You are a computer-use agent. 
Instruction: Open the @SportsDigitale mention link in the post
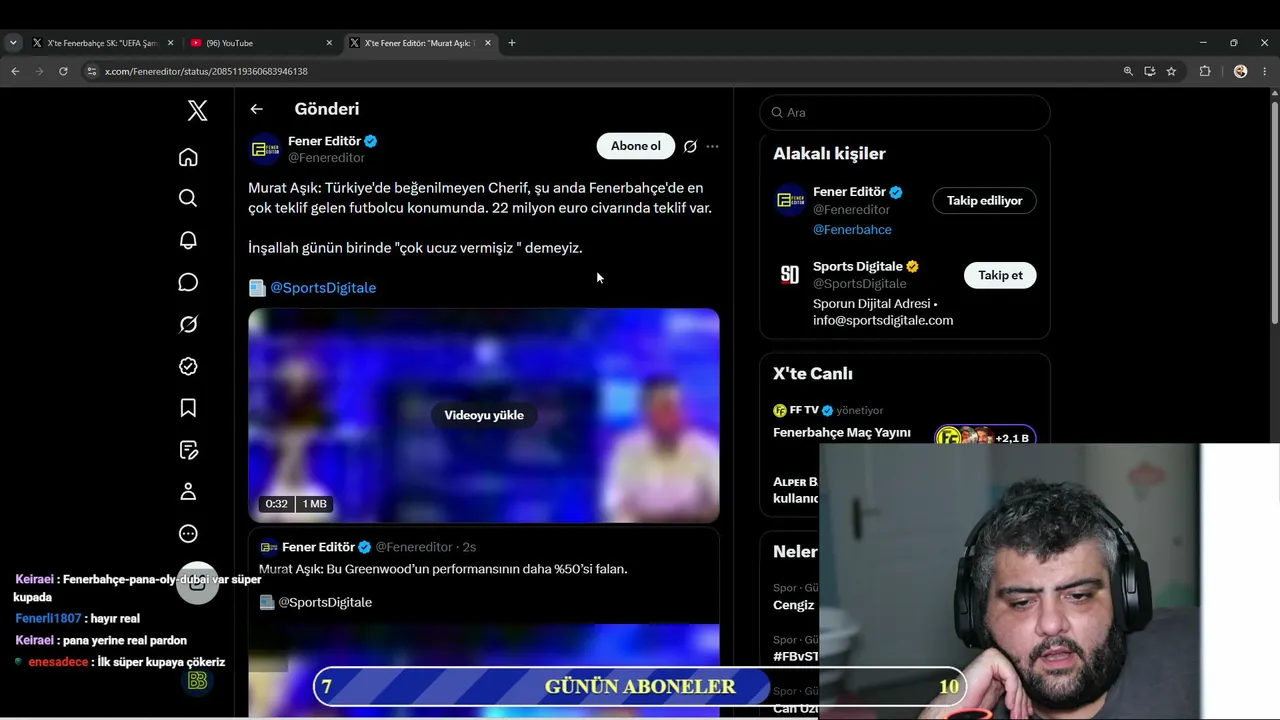323,288
